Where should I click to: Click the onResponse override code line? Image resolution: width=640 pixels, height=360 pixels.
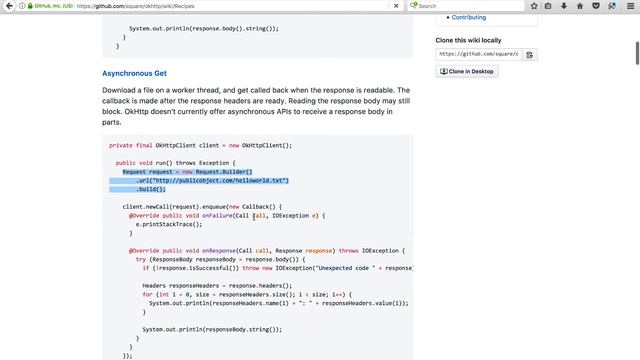tap(267, 251)
